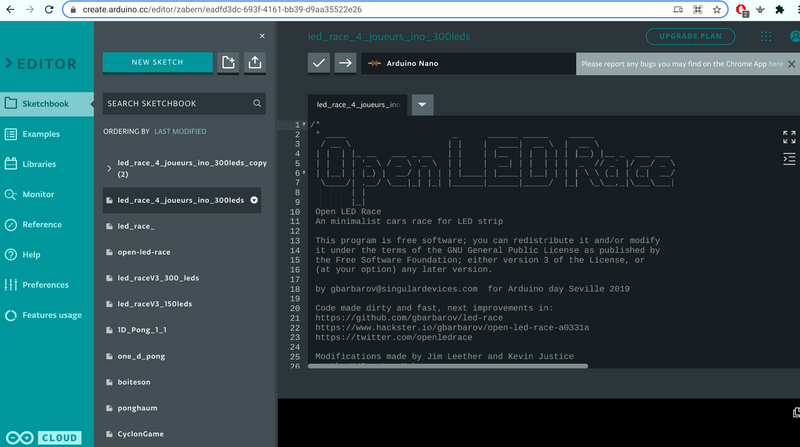This screenshot has height=447, width=800.
Task: Click the Search Sketchbook field
Action: click(x=175, y=103)
